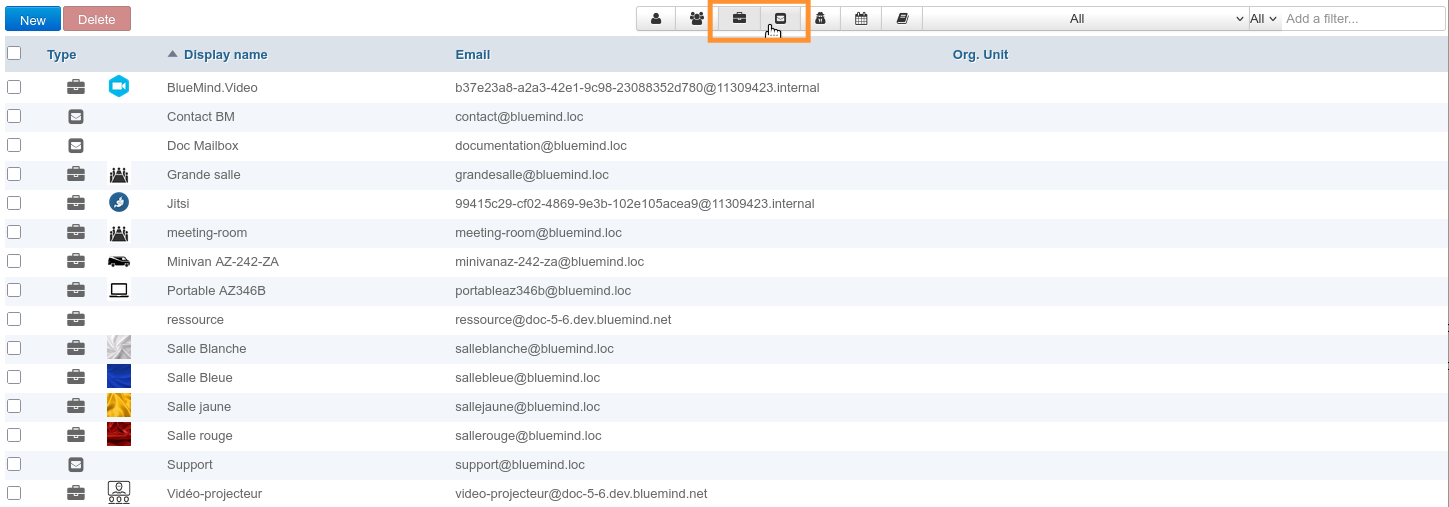1449x507 pixels.
Task: Check the Contact BM row checkbox
Action: (14, 116)
